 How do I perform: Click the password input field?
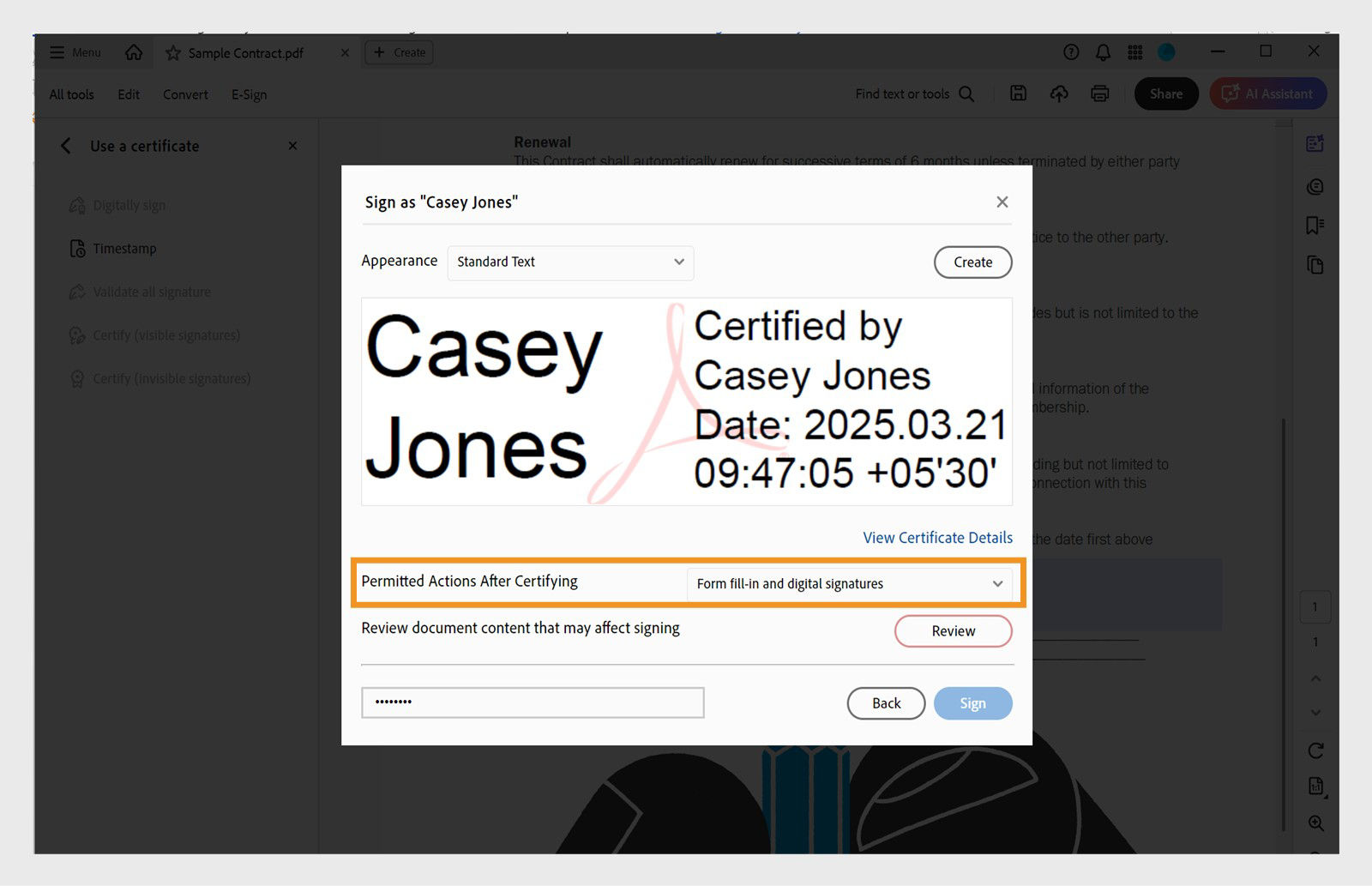coord(532,702)
